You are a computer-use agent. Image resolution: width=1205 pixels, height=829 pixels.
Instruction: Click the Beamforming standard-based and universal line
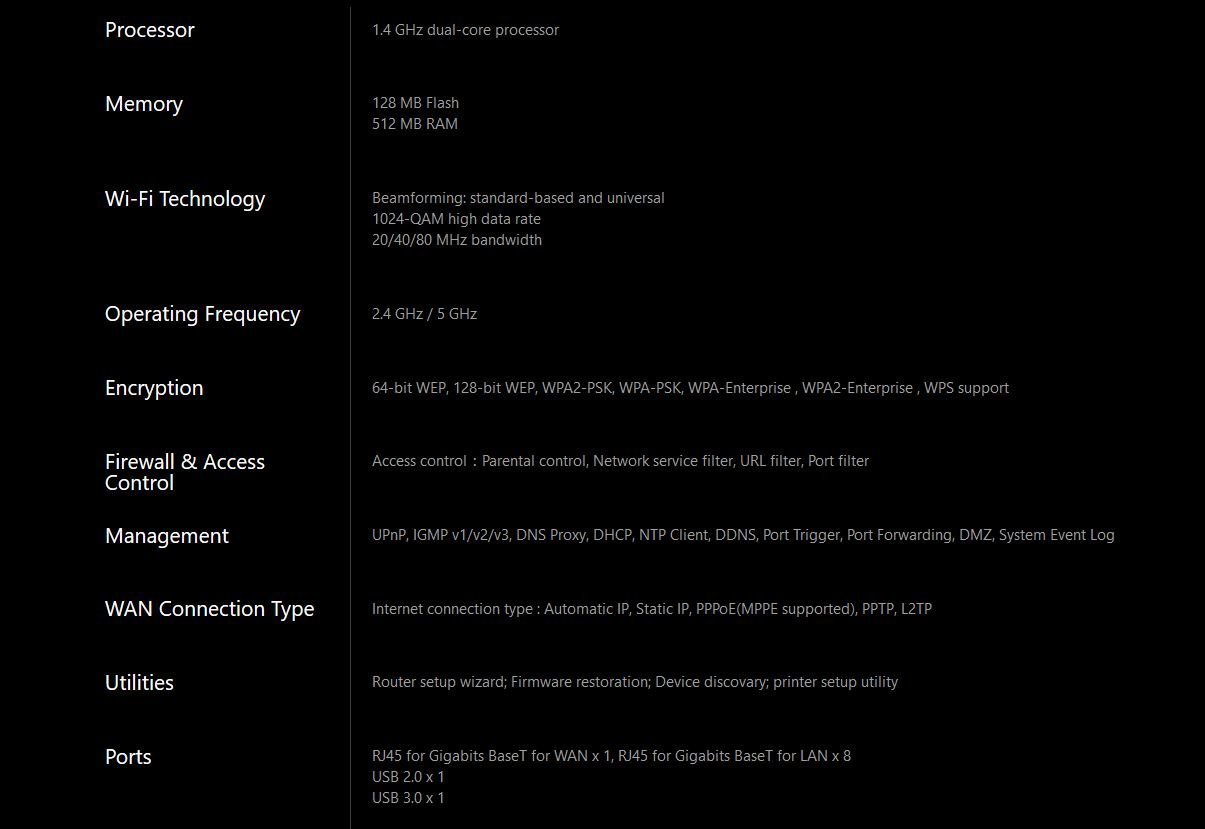coord(518,198)
